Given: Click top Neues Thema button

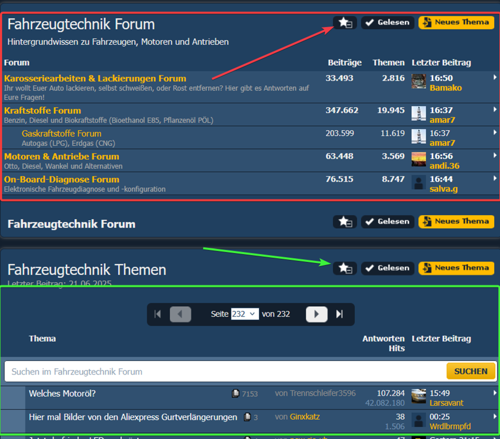Looking at the screenshot, I should (456, 23).
